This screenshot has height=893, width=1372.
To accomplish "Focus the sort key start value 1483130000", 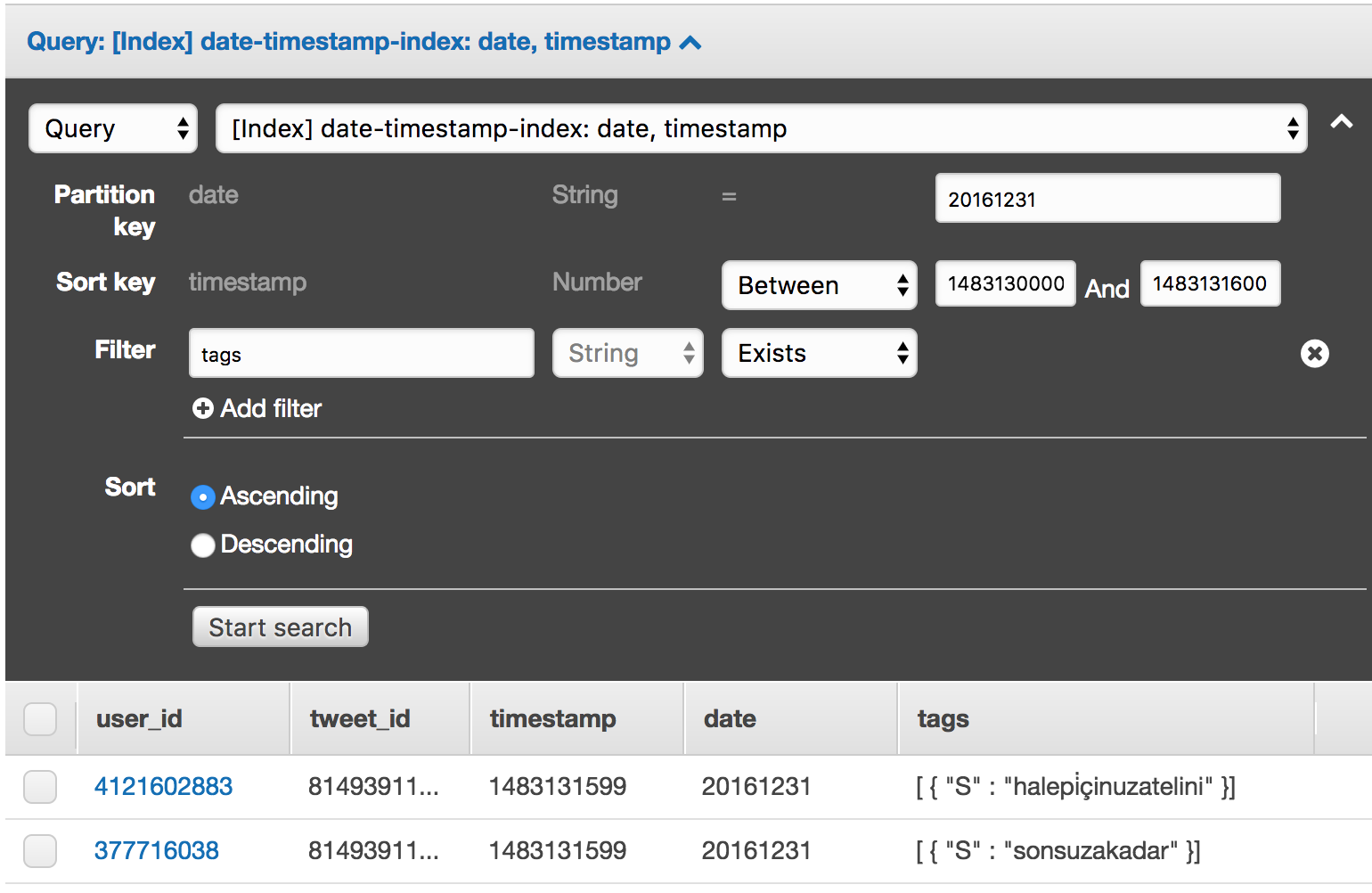I will [x=1006, y=283].
